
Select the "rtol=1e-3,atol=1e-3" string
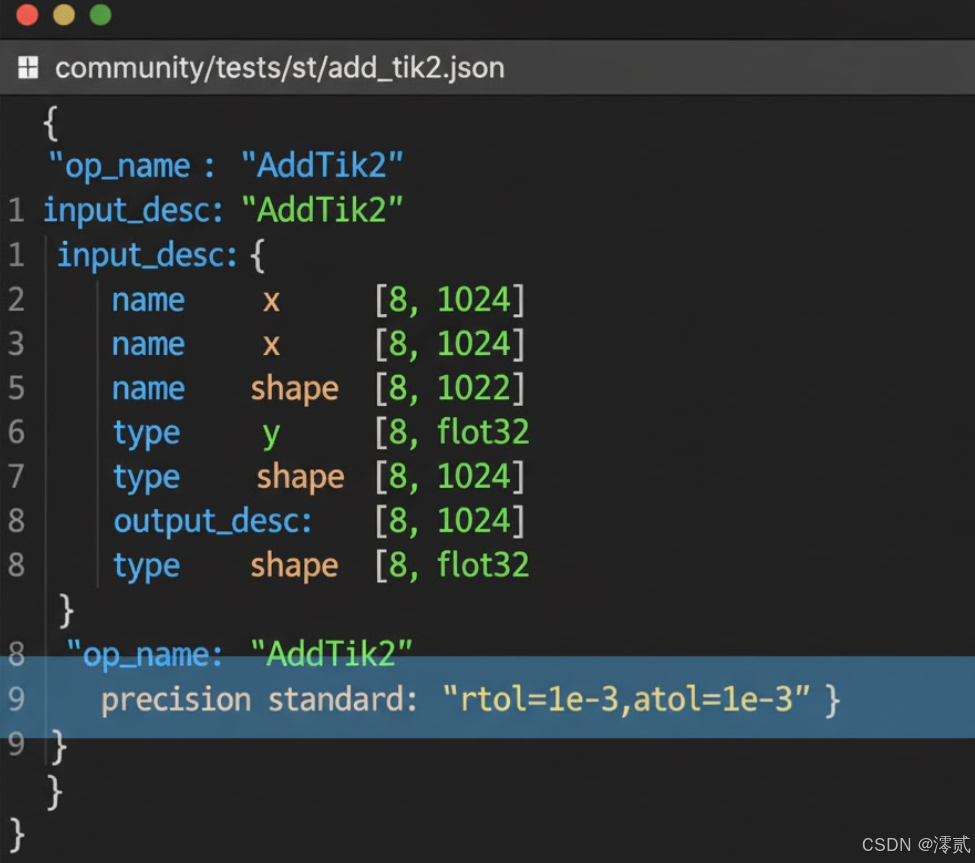627,699
